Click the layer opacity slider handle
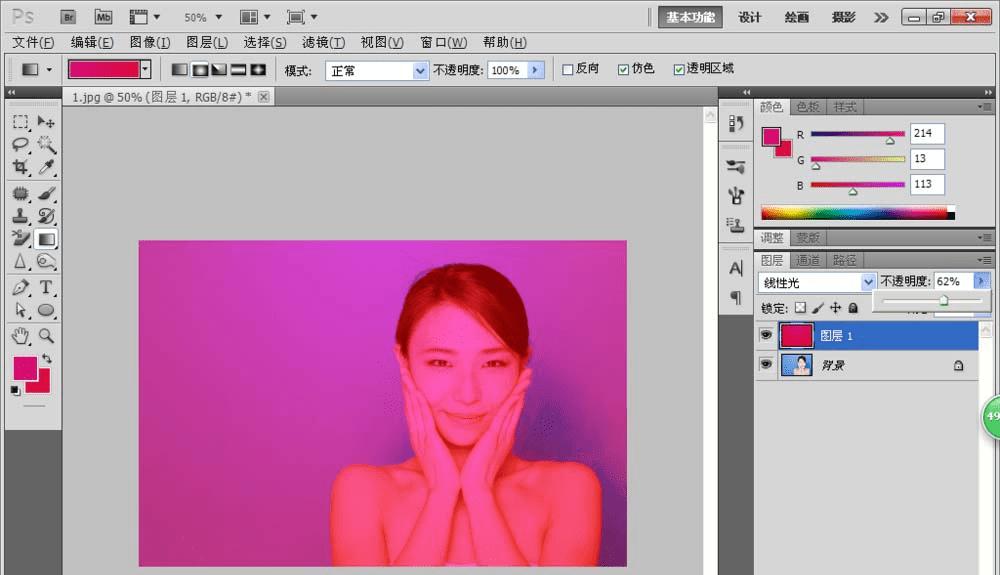The height and width of the screenshot is (575, 1000). [943, 301]
